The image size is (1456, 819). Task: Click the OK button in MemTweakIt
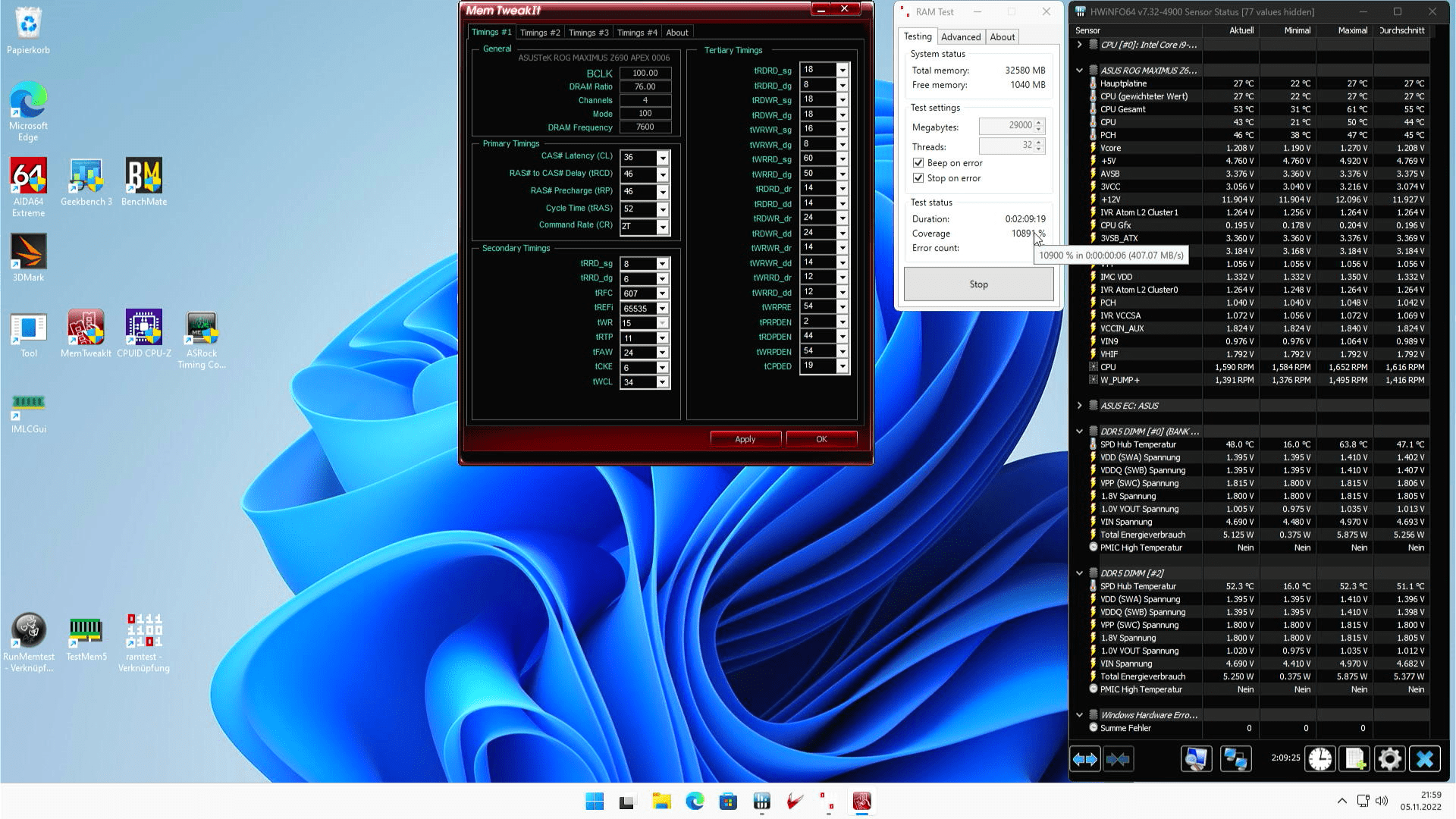point(821,439)
